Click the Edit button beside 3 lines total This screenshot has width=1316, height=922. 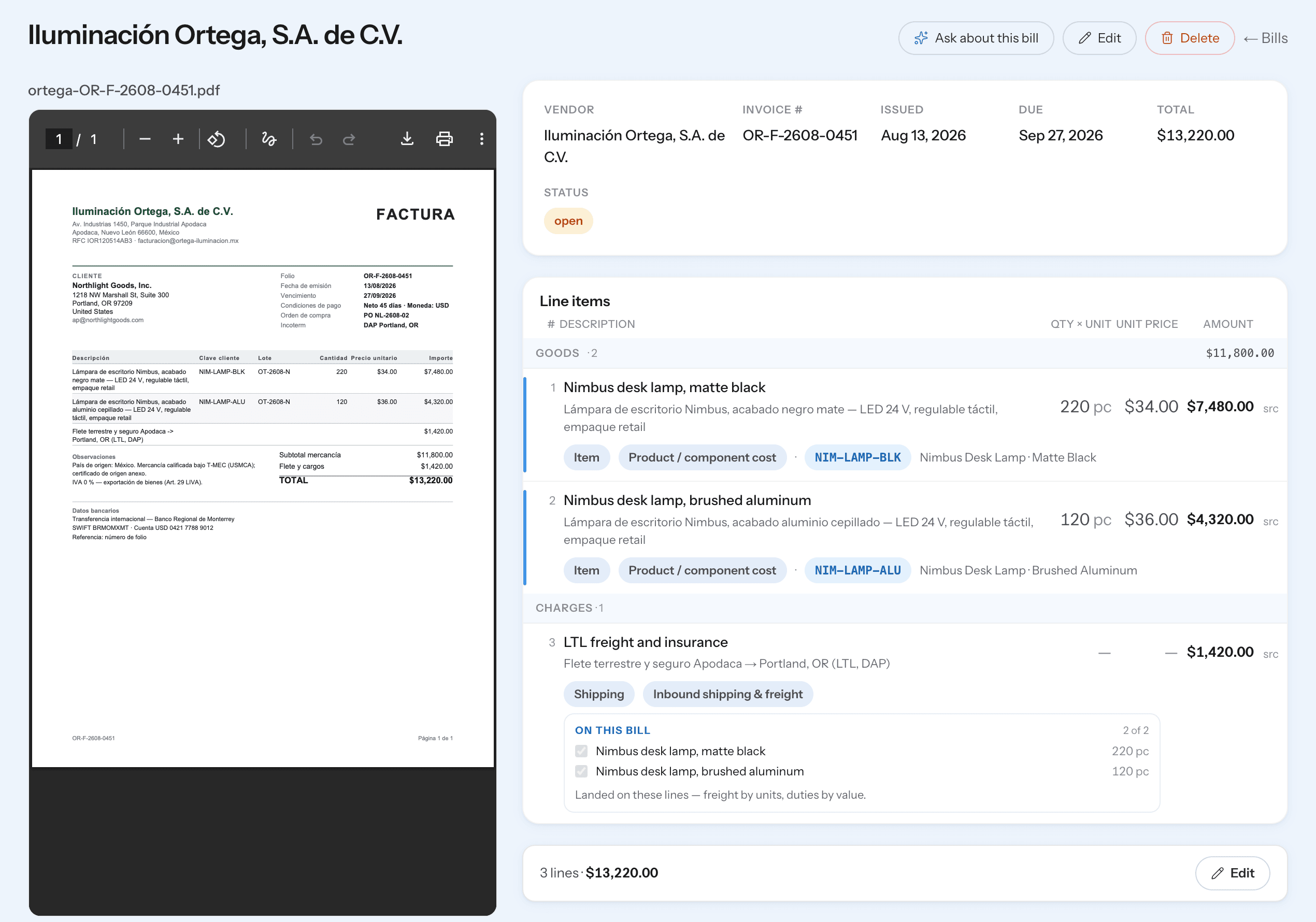(1232, 873)
